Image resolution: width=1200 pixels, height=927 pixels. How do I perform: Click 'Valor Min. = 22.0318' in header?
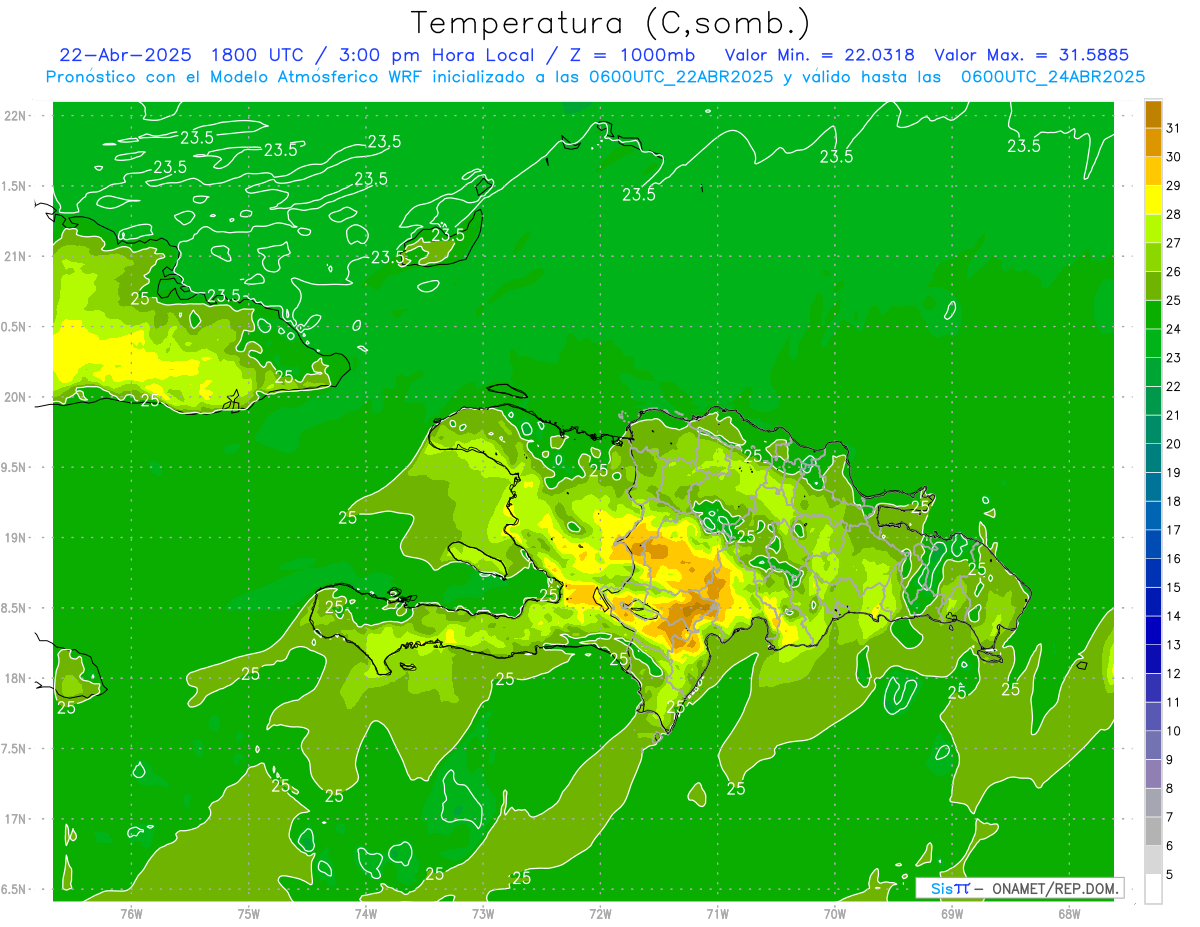[819, 55]
